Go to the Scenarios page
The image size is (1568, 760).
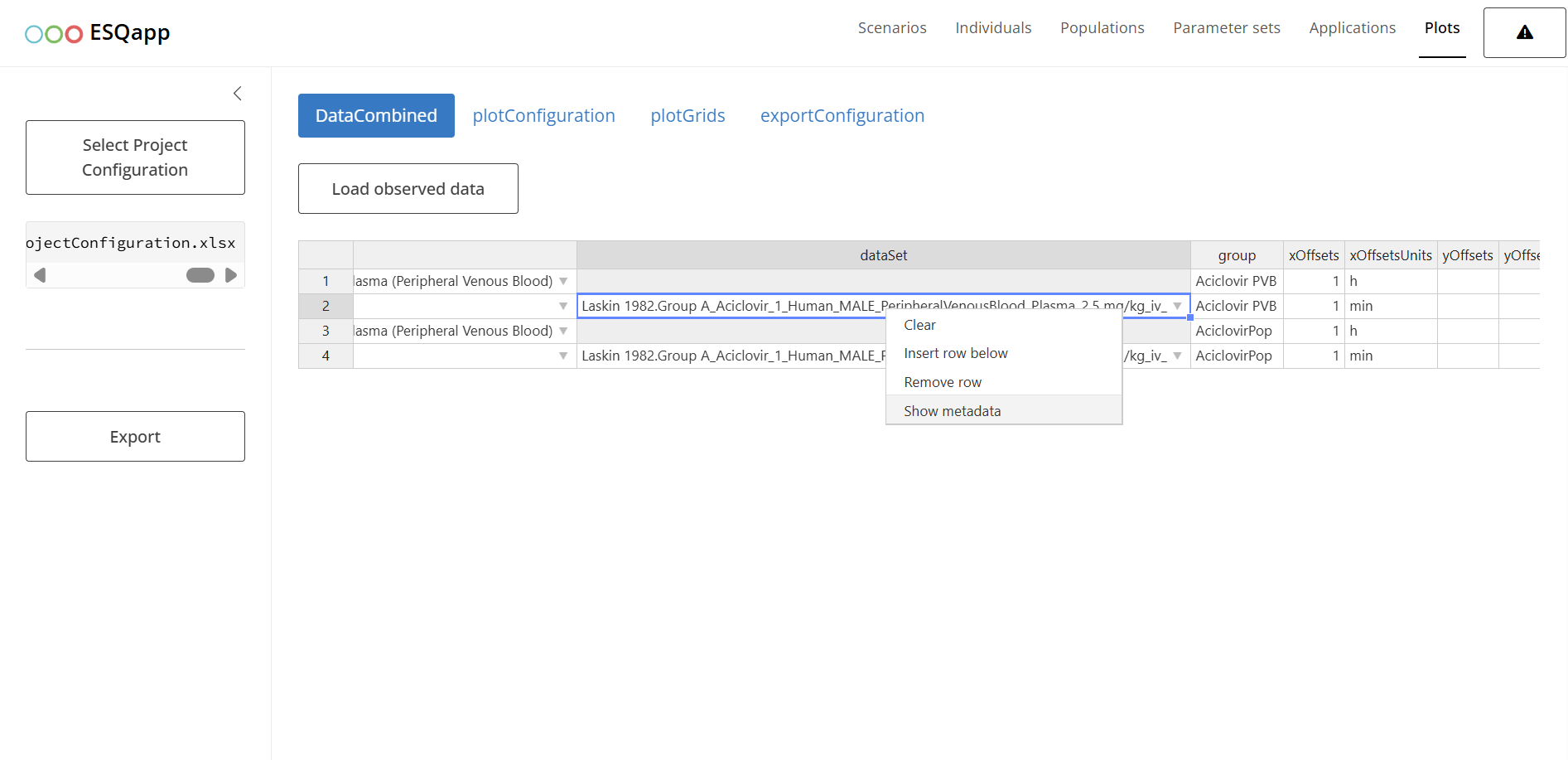892,28
